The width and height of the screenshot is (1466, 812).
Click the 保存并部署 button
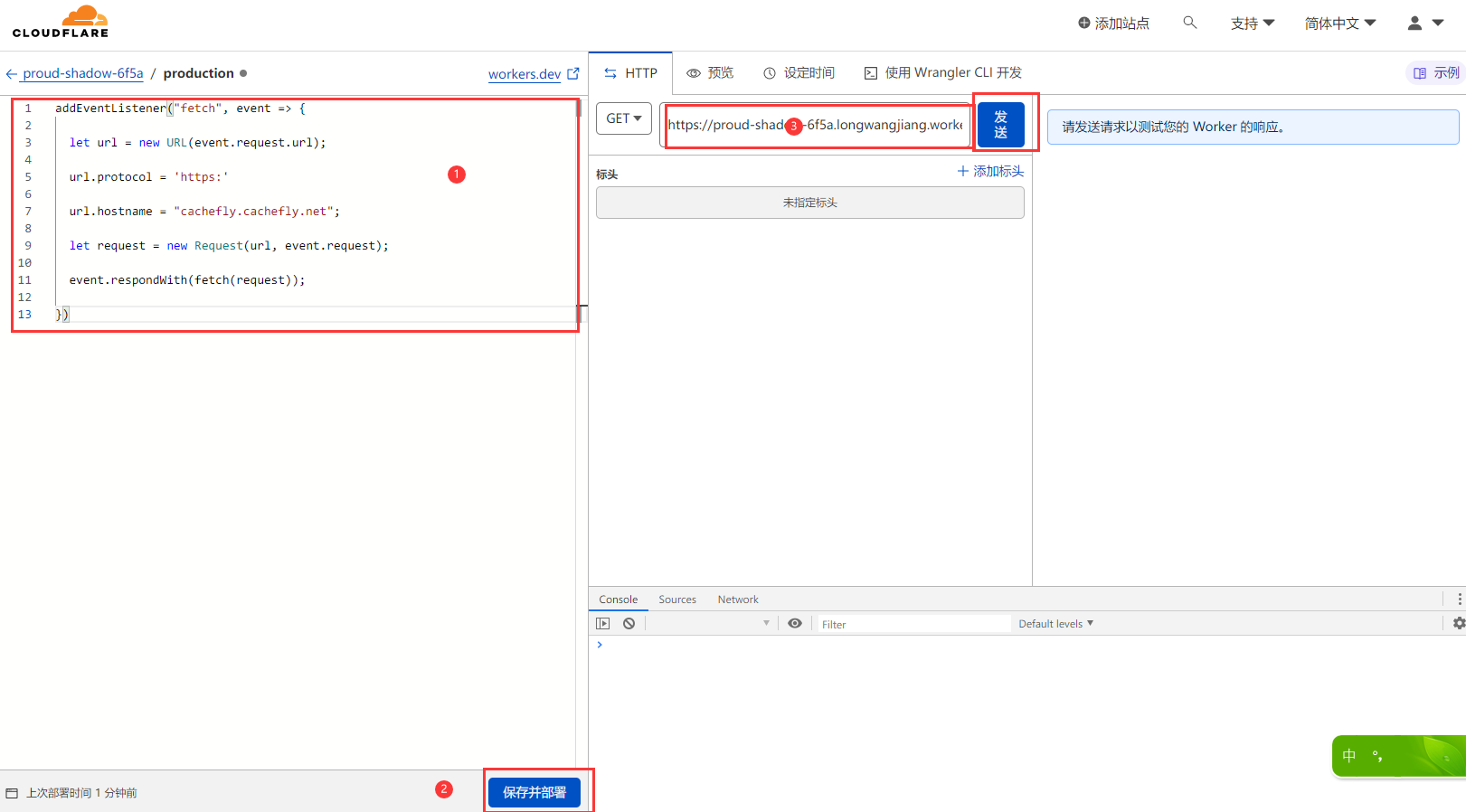point(534,792)
